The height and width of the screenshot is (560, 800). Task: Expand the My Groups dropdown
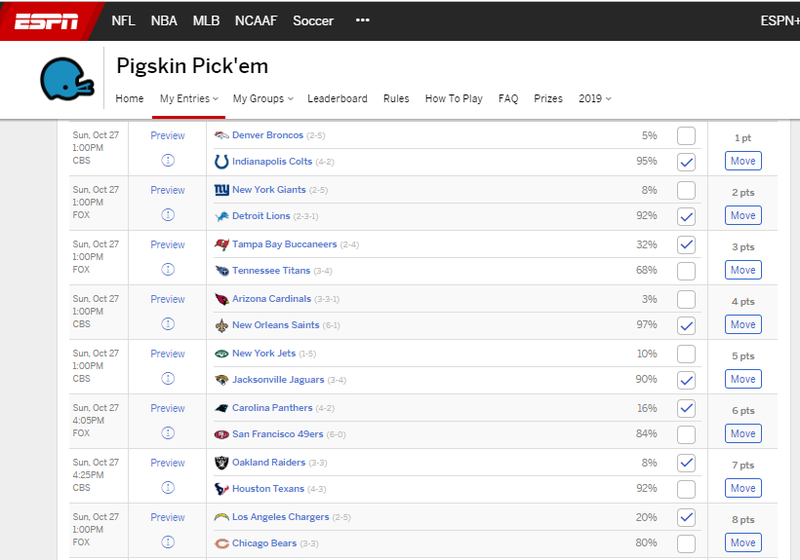263,98
